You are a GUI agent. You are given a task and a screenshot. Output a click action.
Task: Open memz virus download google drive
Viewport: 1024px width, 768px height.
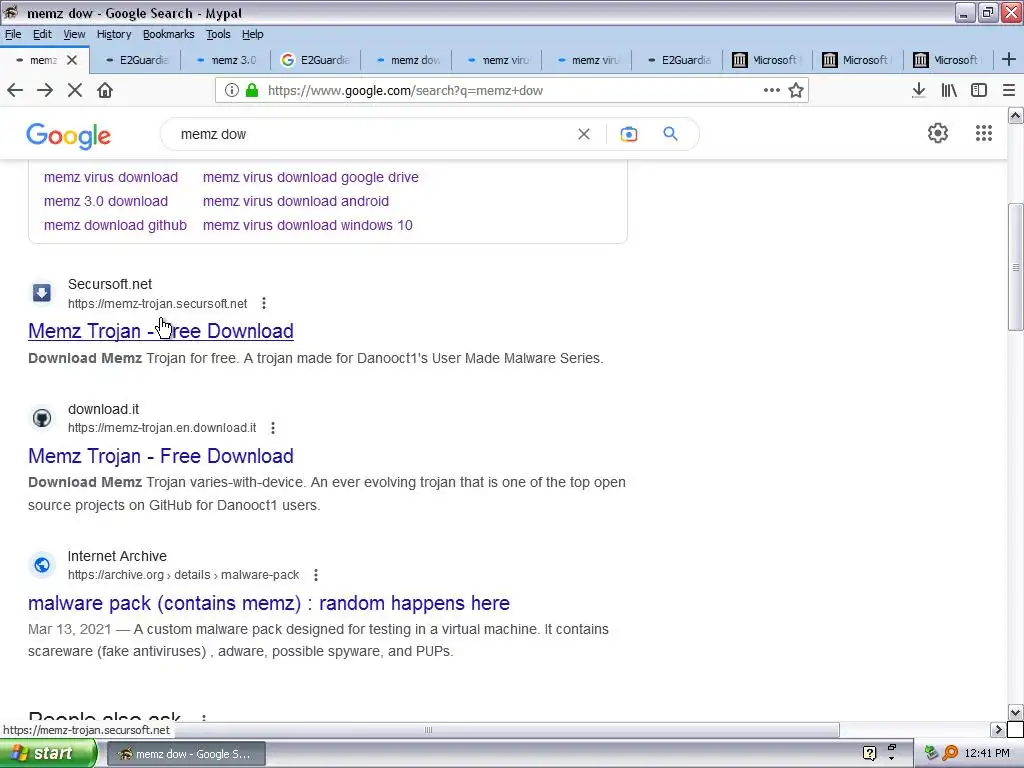click(311, 177)
